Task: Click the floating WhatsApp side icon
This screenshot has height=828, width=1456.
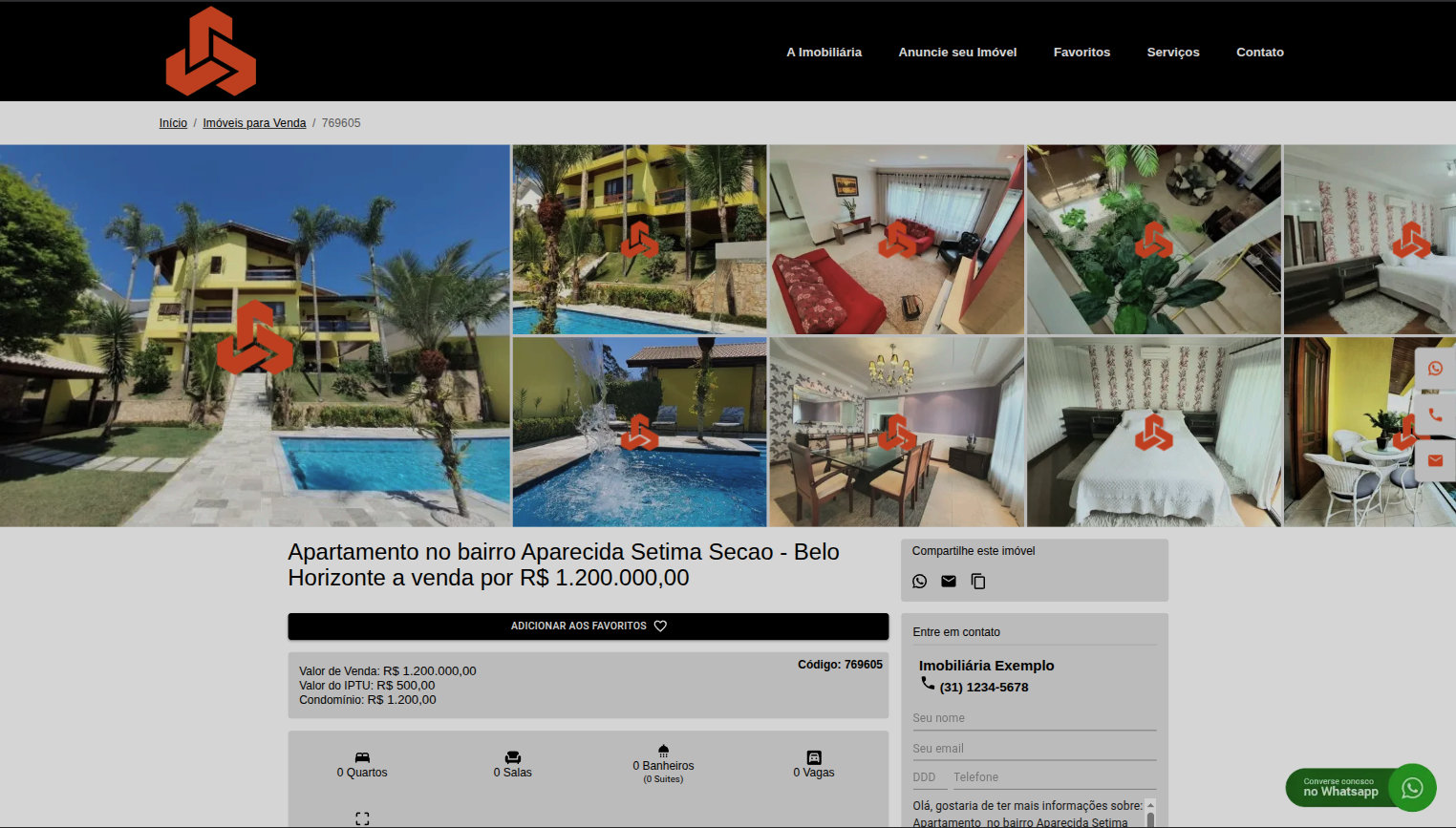Action: (x=1435, y=369)
